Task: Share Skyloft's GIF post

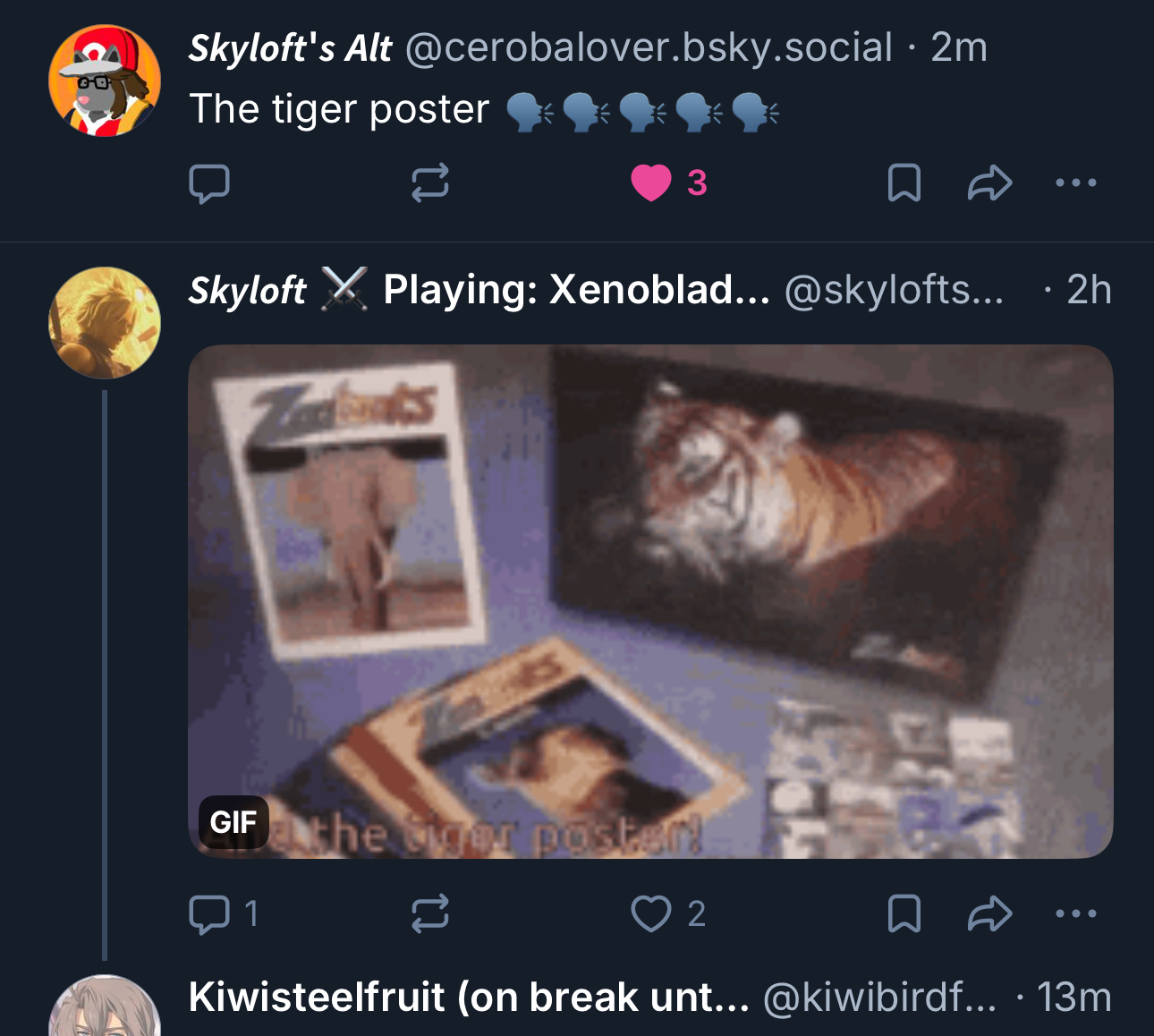Action: (989, 914)
